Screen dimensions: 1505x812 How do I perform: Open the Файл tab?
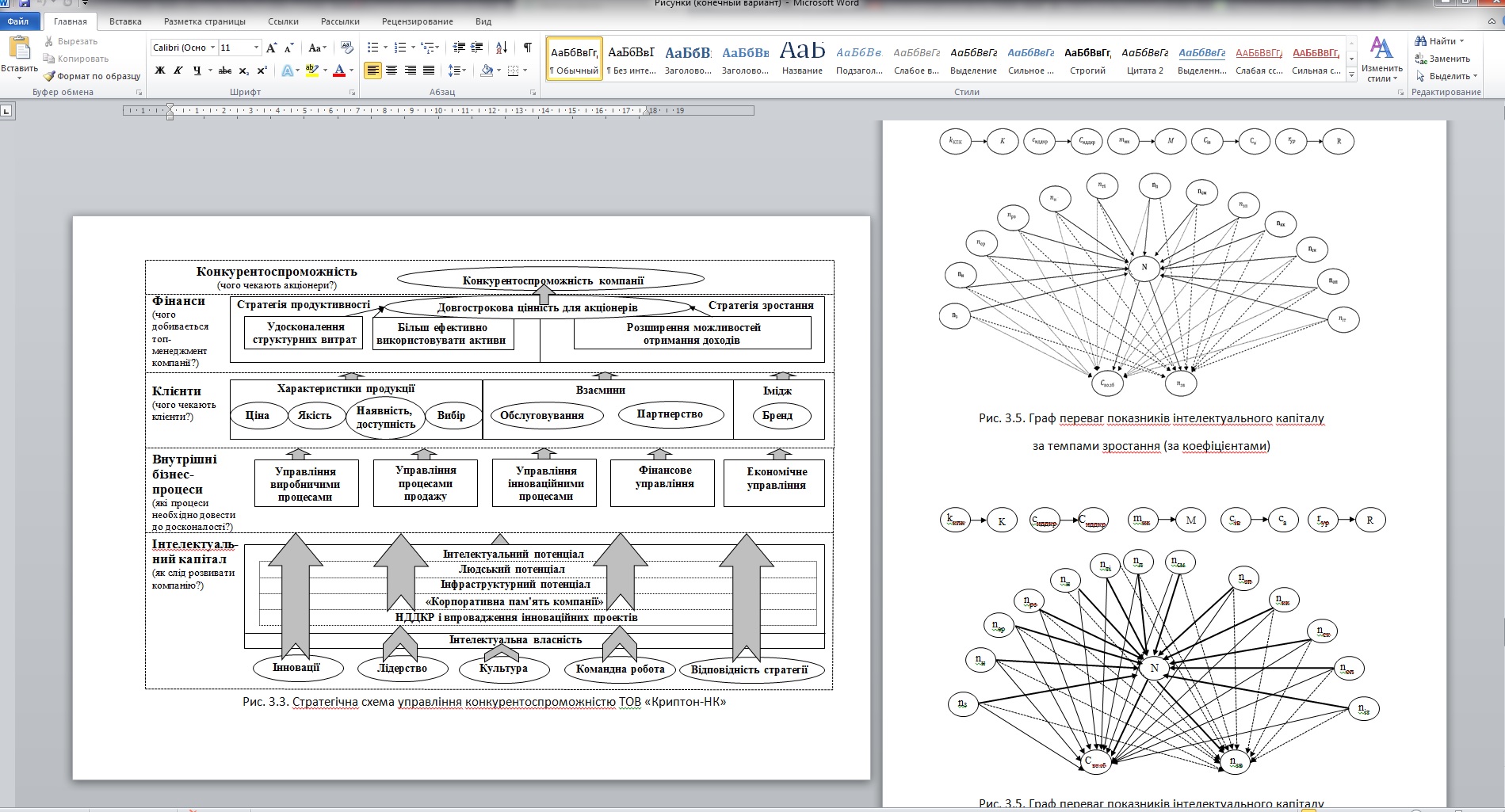click(x=18, y=21)
